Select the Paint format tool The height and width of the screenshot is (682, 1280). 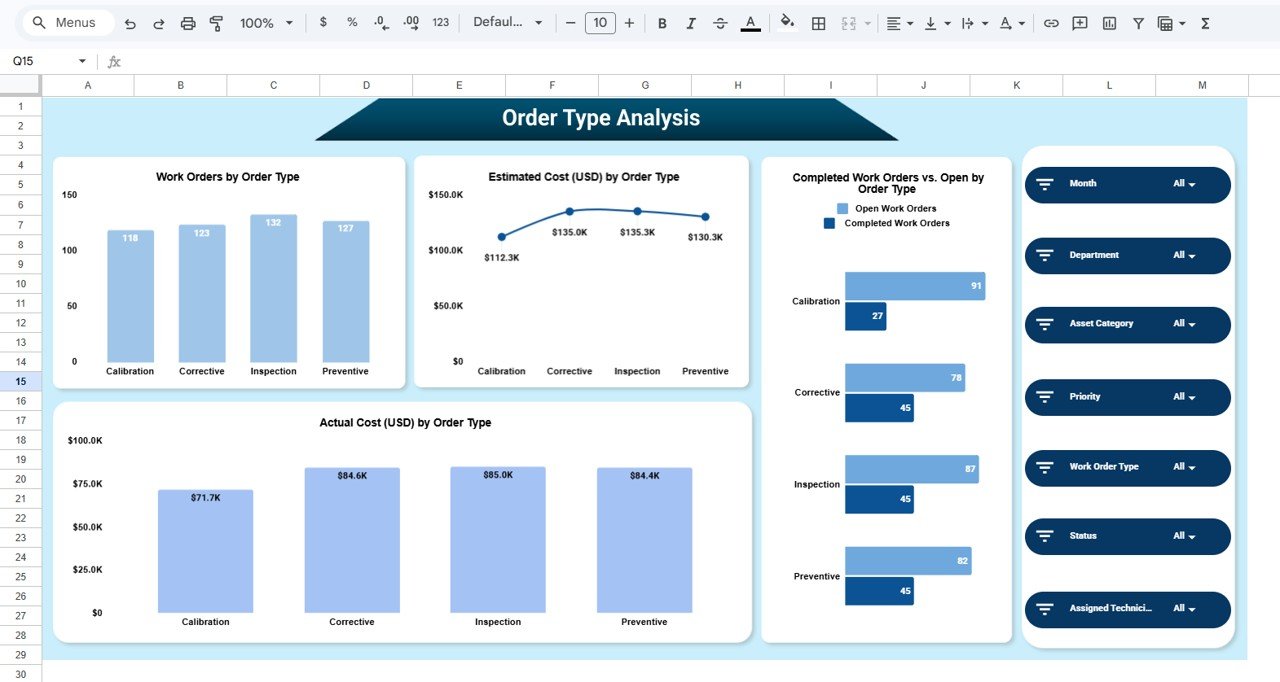click(x=216, y=22)
